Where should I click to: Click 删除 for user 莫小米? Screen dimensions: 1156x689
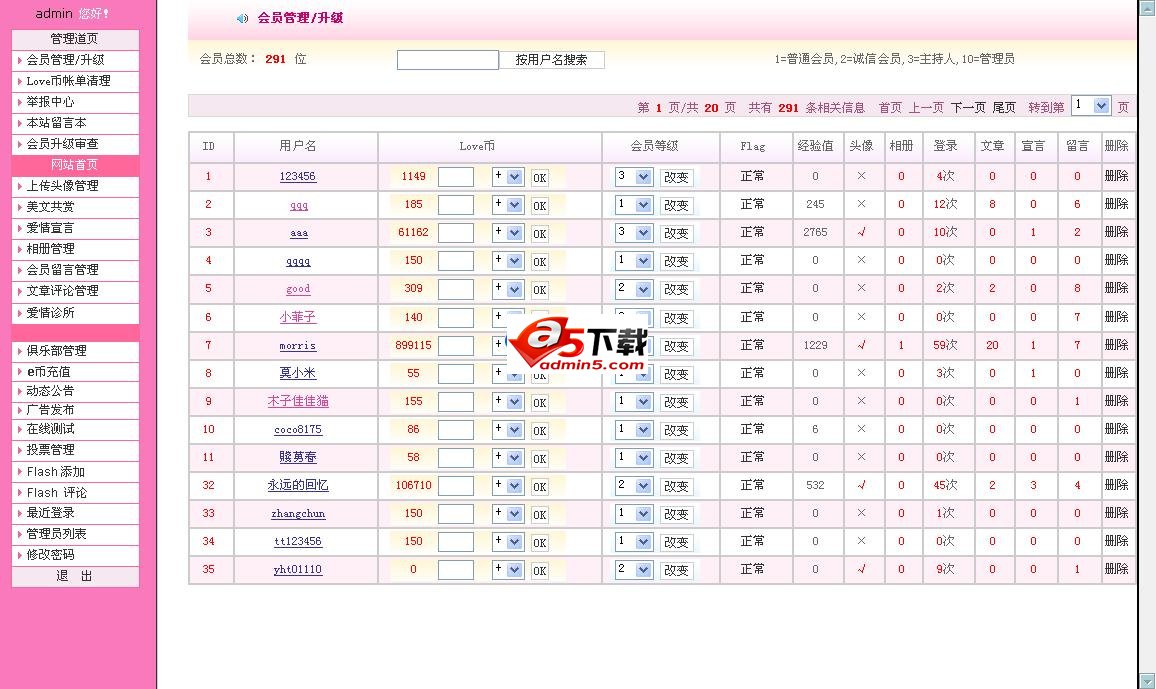(x=1116, y=373)
